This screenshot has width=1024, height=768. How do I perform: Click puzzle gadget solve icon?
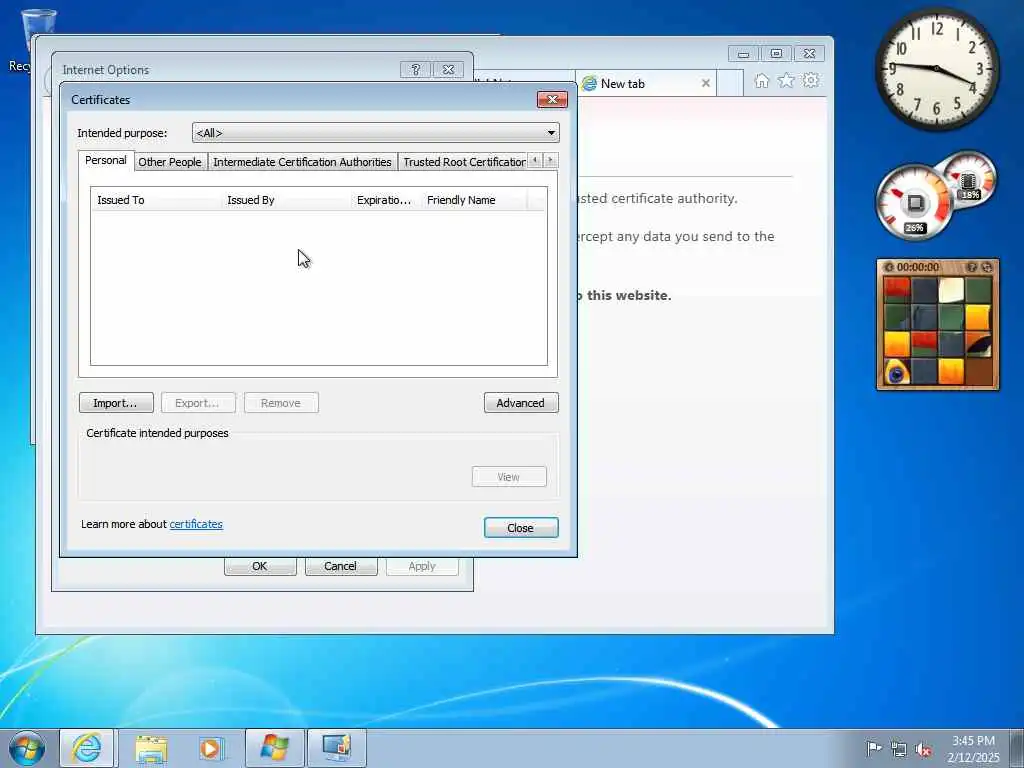tap(987, 267)
